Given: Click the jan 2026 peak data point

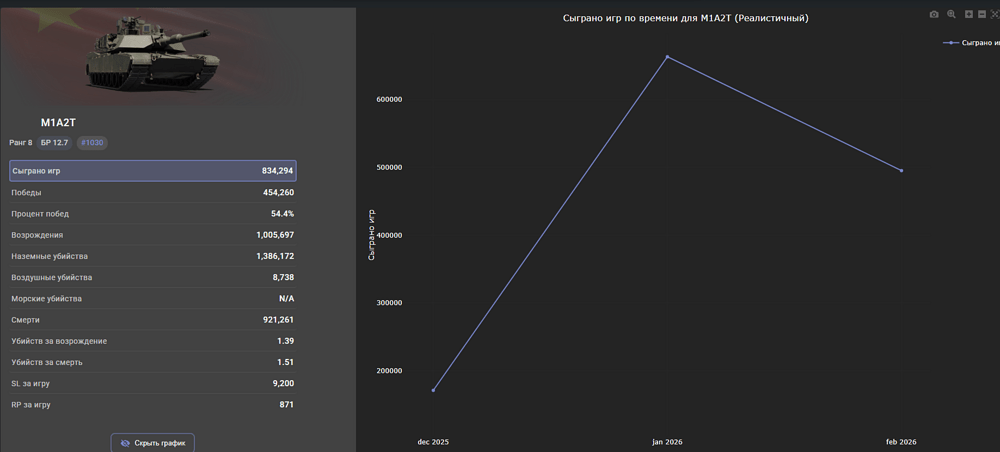Looking at the screenshot, I should tap(667, 57).
